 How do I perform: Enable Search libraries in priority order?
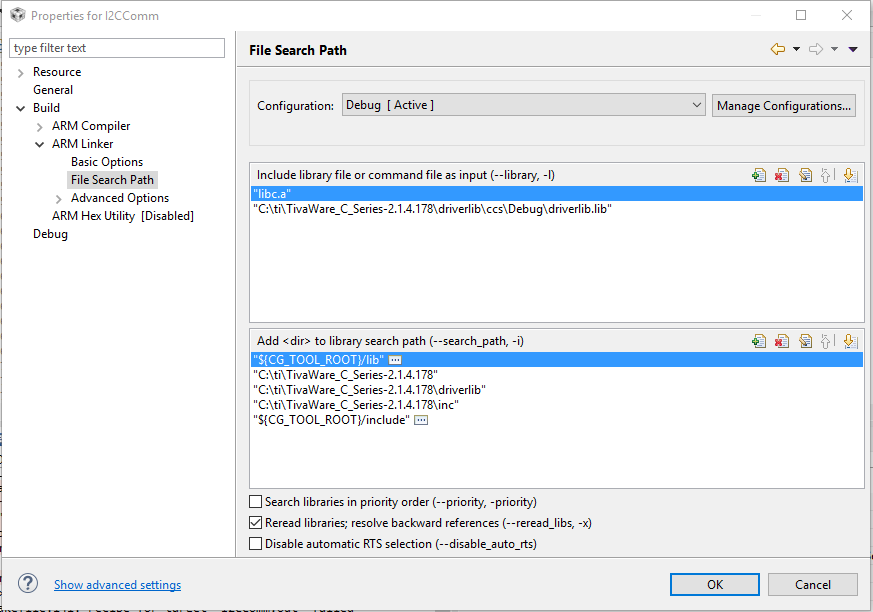[256, 502]
